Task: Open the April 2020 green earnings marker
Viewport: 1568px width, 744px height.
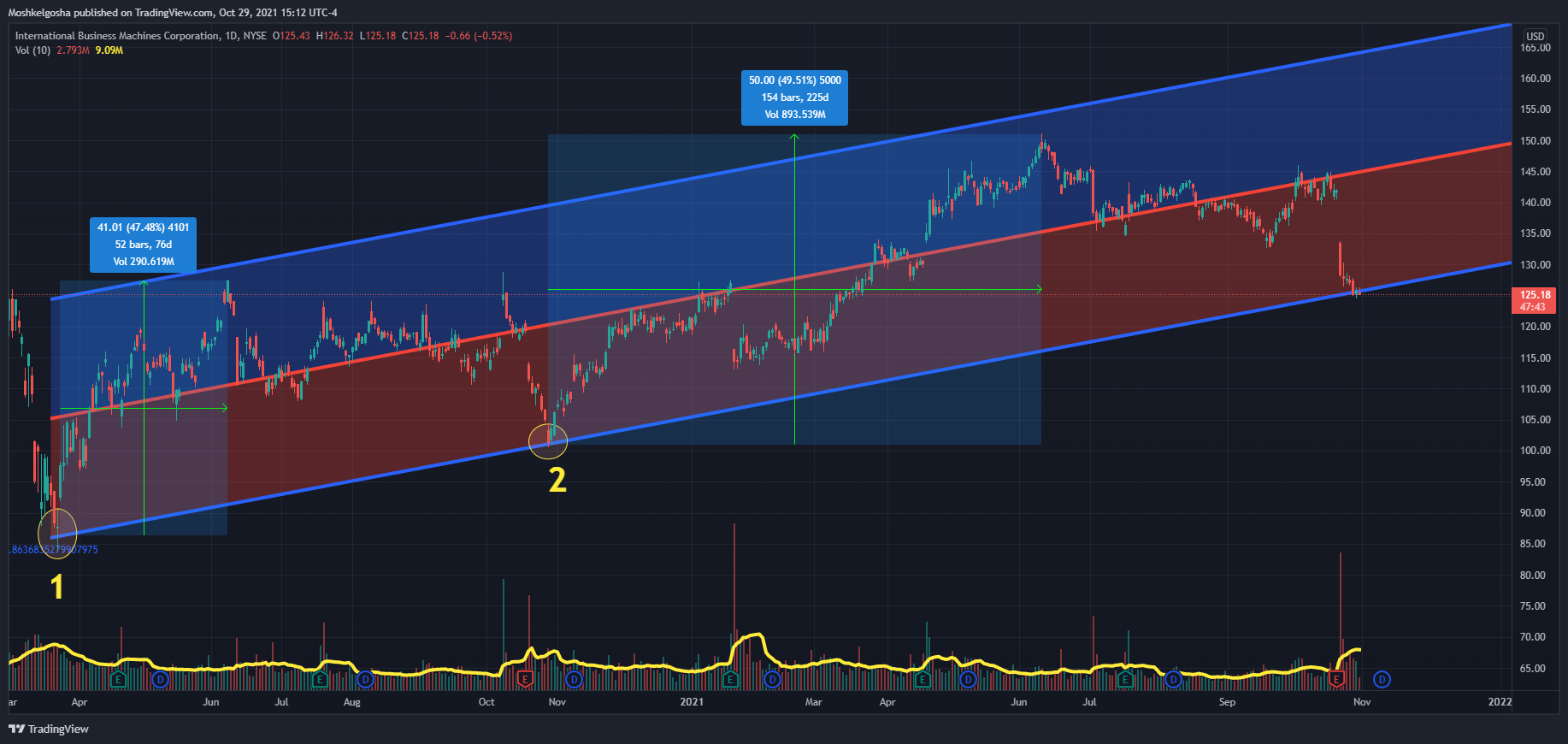Action: [x=119, y=680]
